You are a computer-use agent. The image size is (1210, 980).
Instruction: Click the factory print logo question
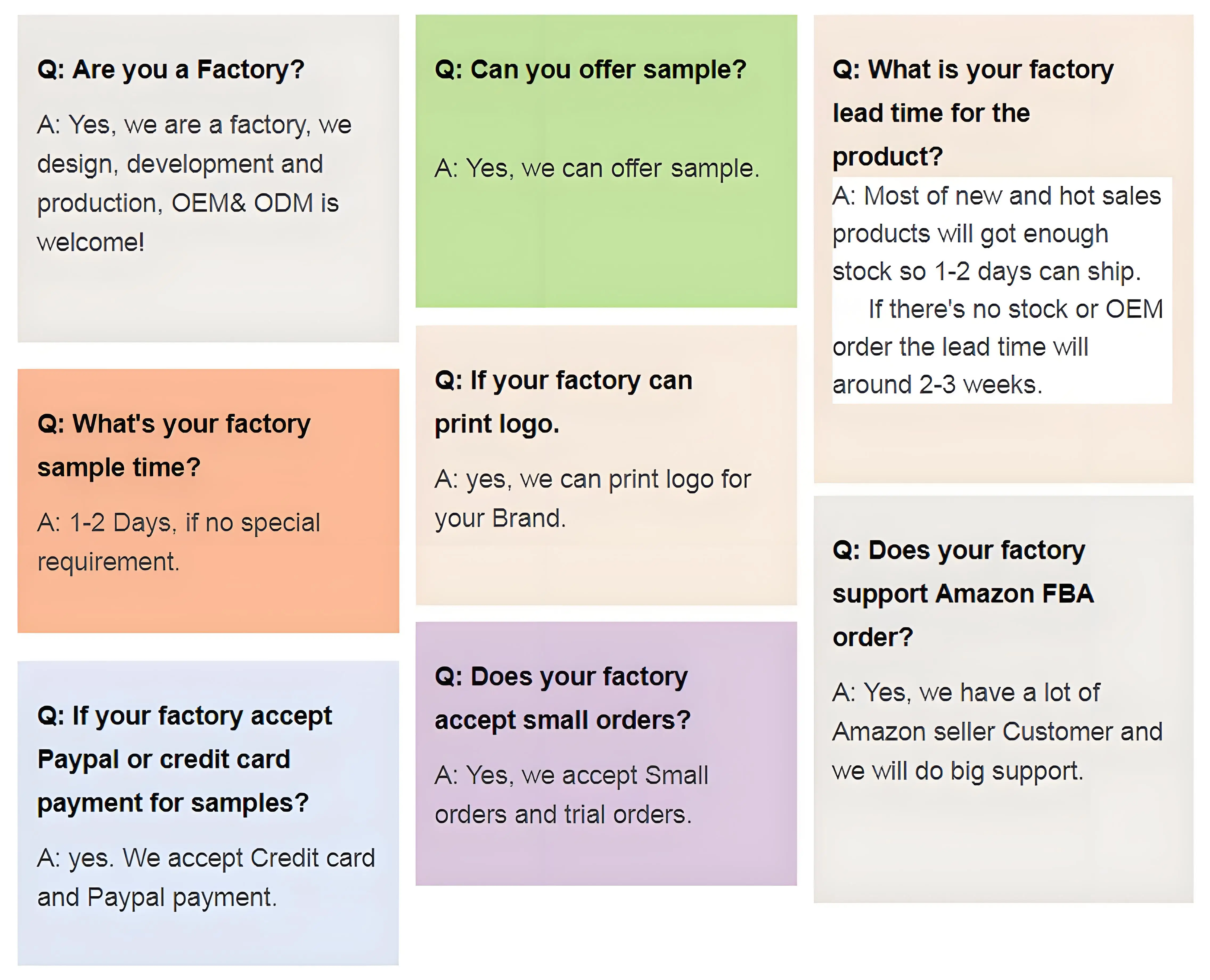click(x=563, y=402)
